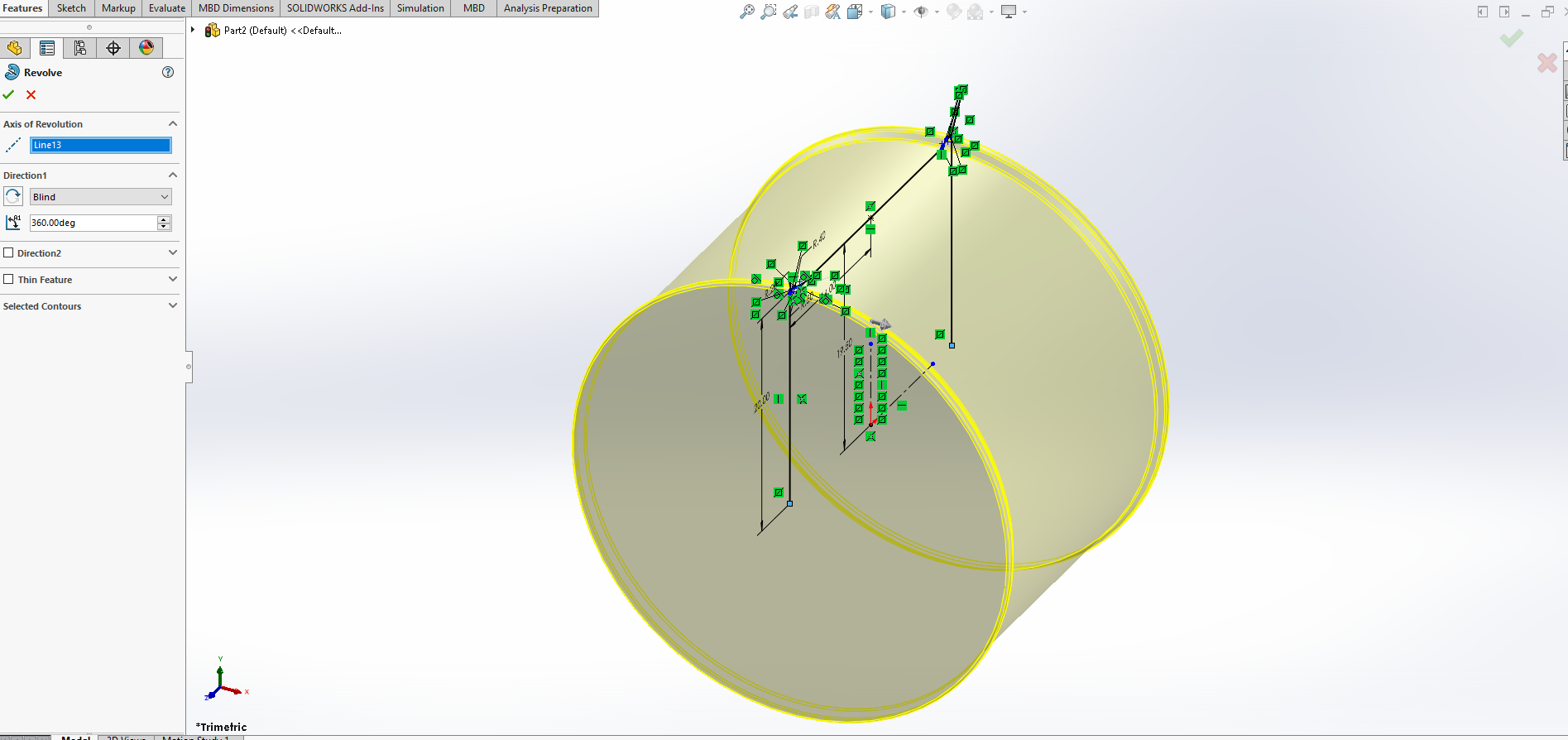This screenshot has width=1568, height=740.
Task: Switch to the SOLIDWORKS Add-Ins tab
Action: point(335,8)
